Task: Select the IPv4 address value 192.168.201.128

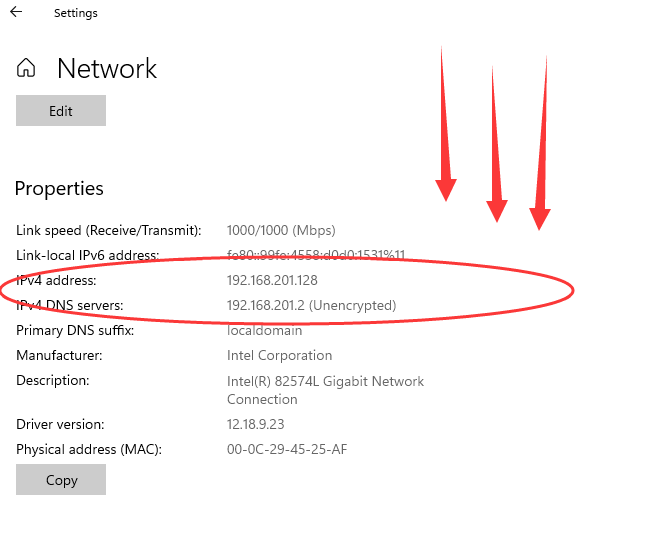Action: point(272,280)
